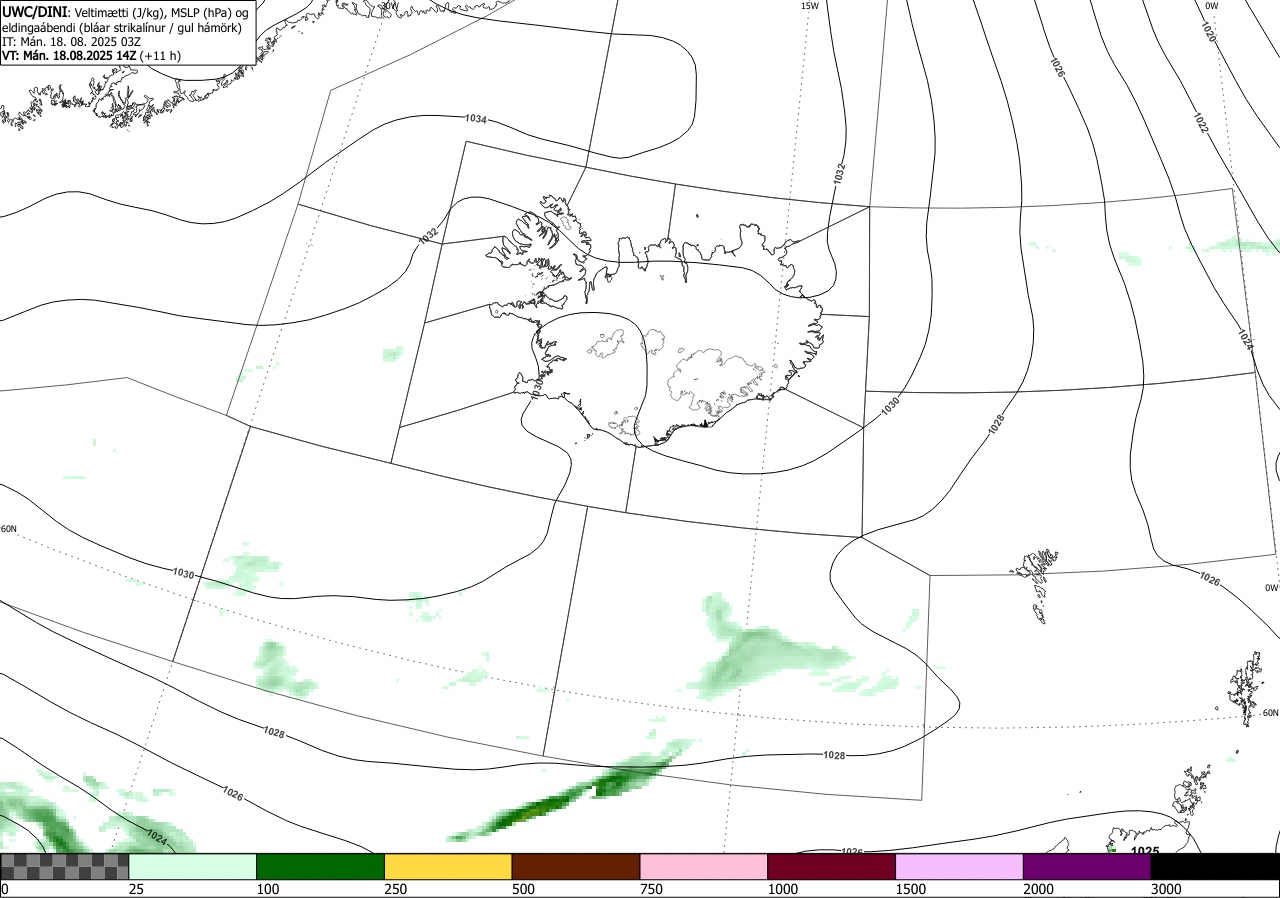Select the black above-3000 legend swatch

(x=1215, y=866)
